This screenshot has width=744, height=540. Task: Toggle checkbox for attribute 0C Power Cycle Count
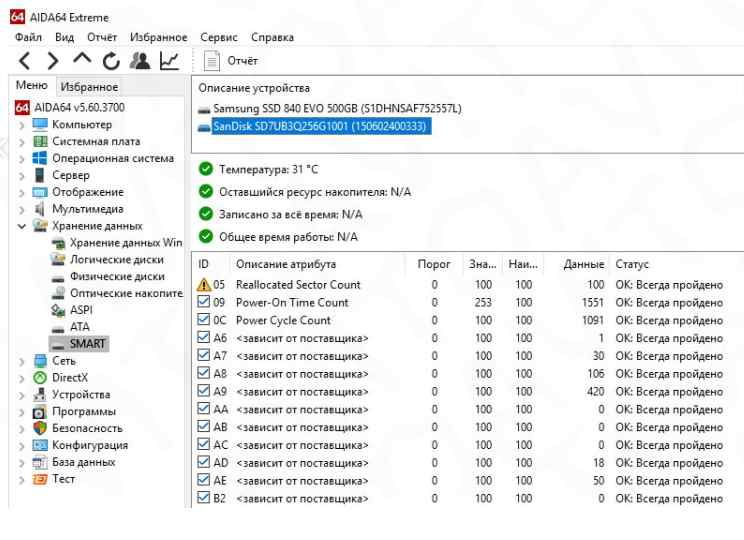(x=204, y=319)
